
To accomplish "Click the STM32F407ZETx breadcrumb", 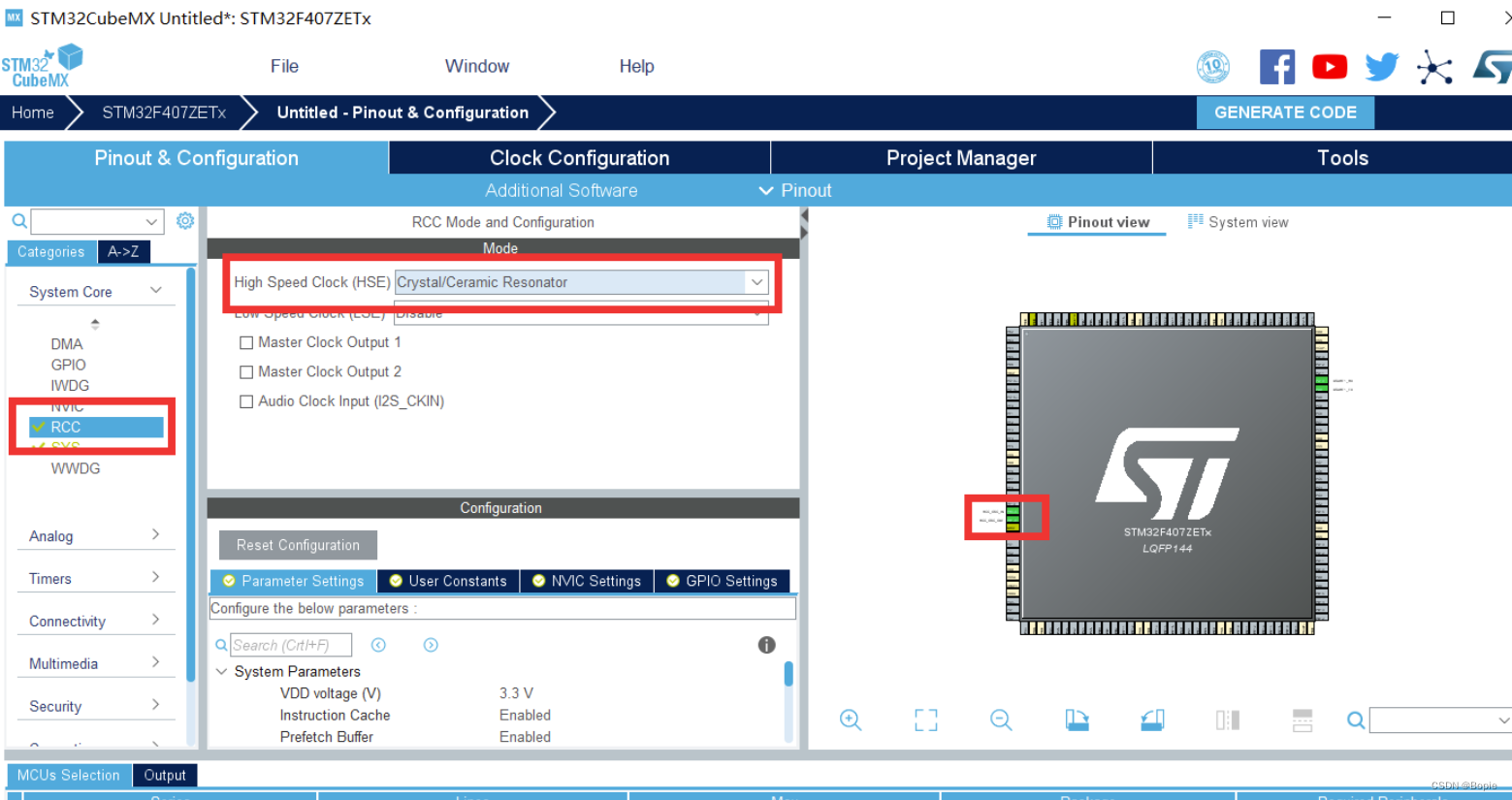I will click(164, 112).
